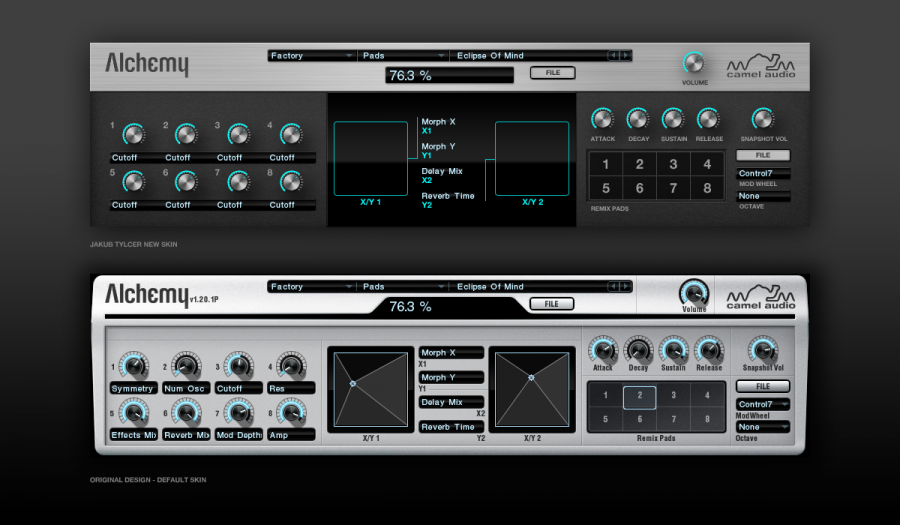Select Reverb Time assignment in the dark skin
This screenshot has width=900, height=525.
point(448,196)
